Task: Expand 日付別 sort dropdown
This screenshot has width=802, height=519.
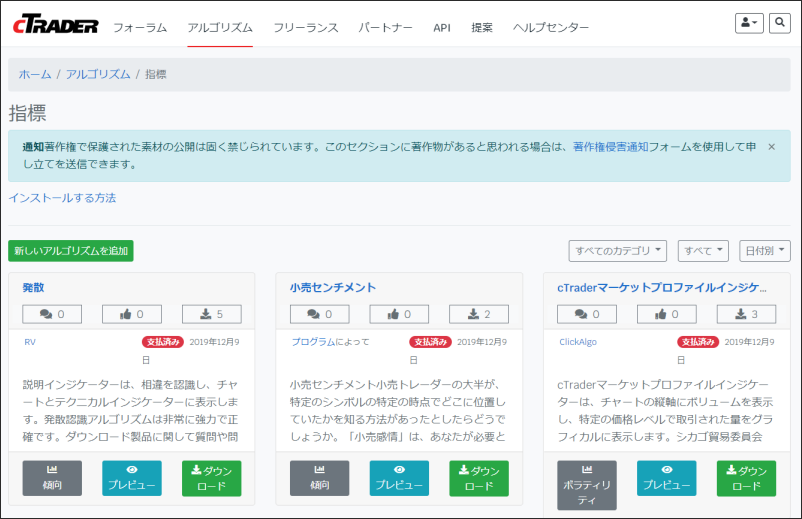Action: (x=765, y=251)
